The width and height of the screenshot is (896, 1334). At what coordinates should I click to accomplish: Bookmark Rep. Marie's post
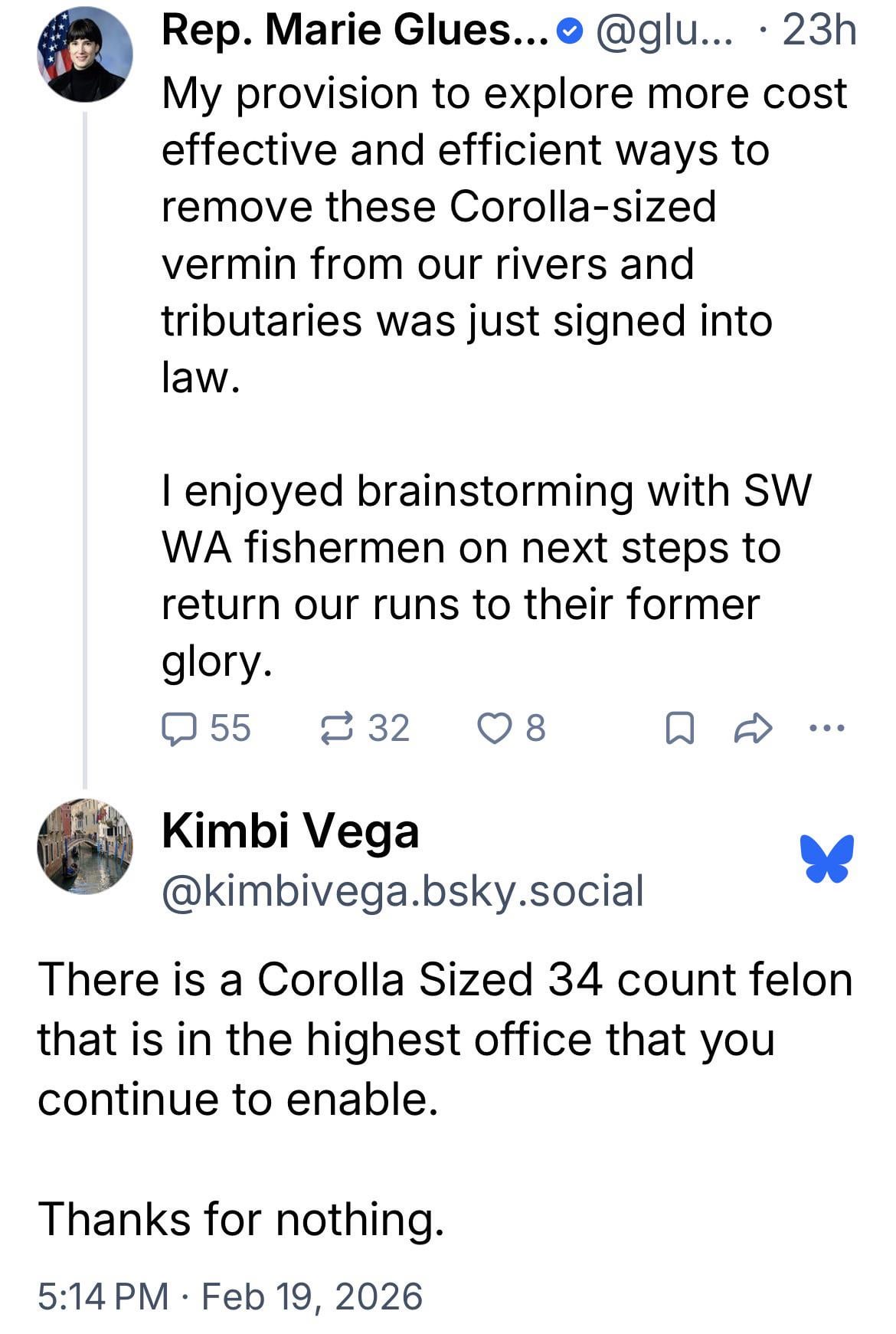point(680,728)
